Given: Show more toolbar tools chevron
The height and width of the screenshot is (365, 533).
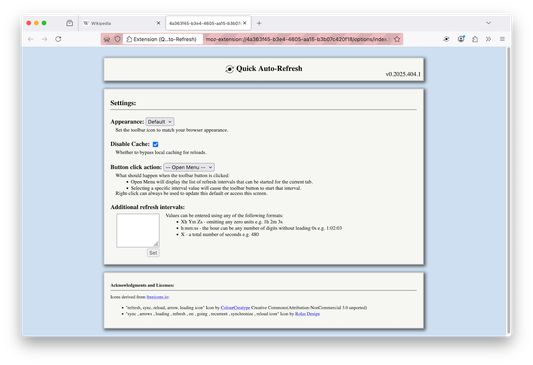Looking at the screenshot, I should [x=488, y=39].
